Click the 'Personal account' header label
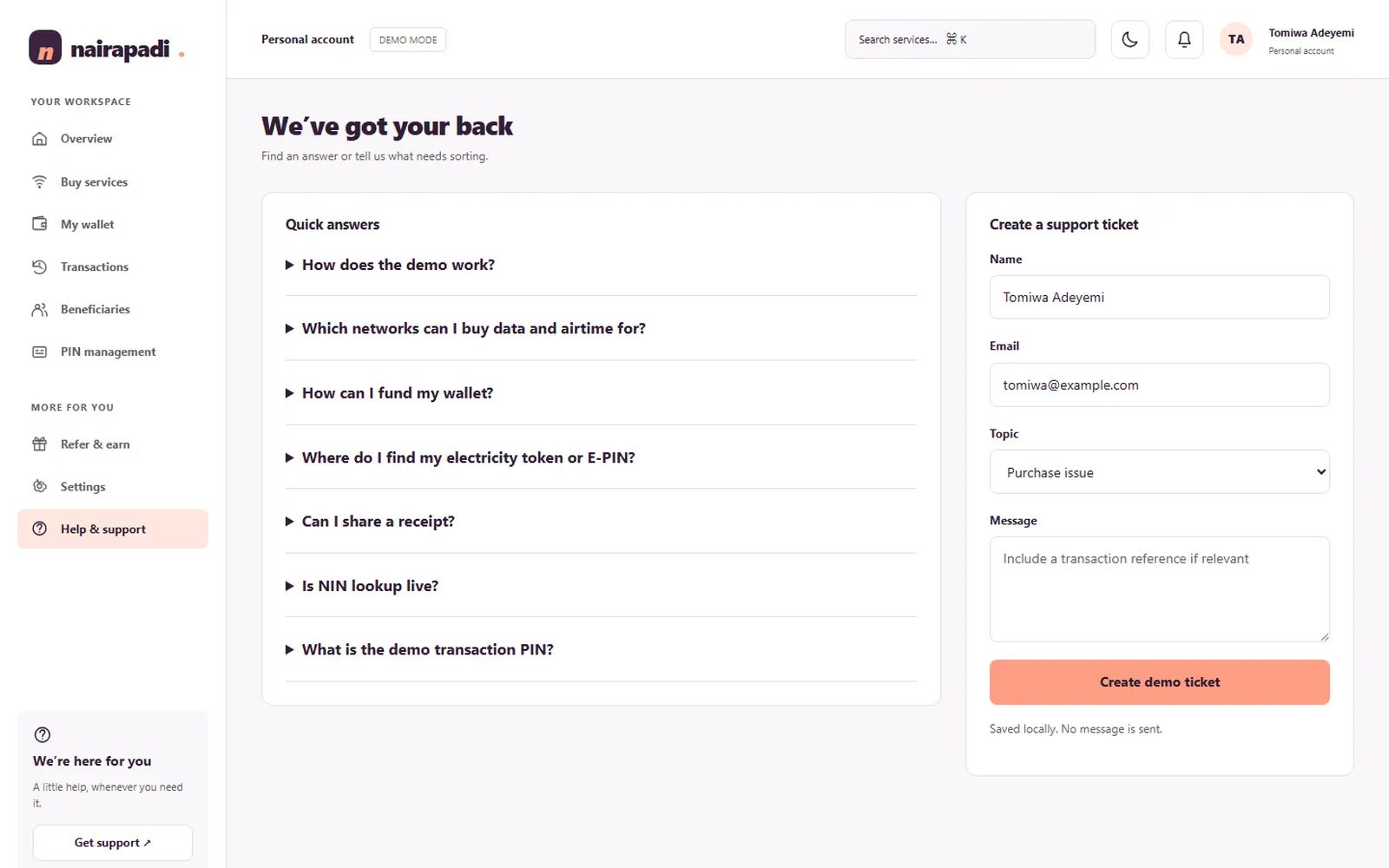 307,40
